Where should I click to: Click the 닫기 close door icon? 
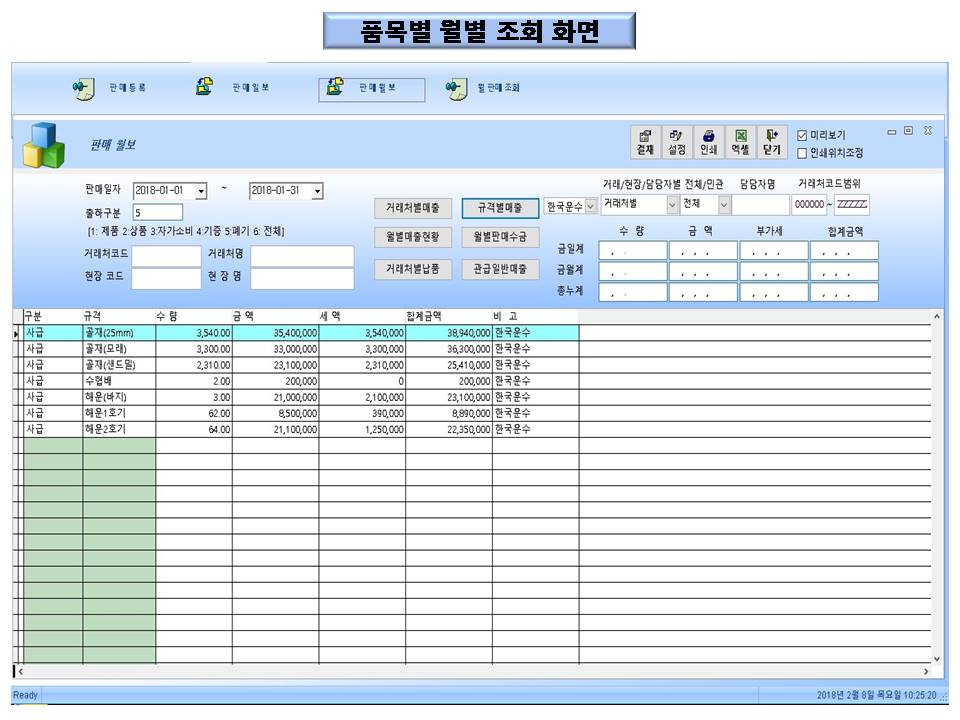[x=771, y=142]
